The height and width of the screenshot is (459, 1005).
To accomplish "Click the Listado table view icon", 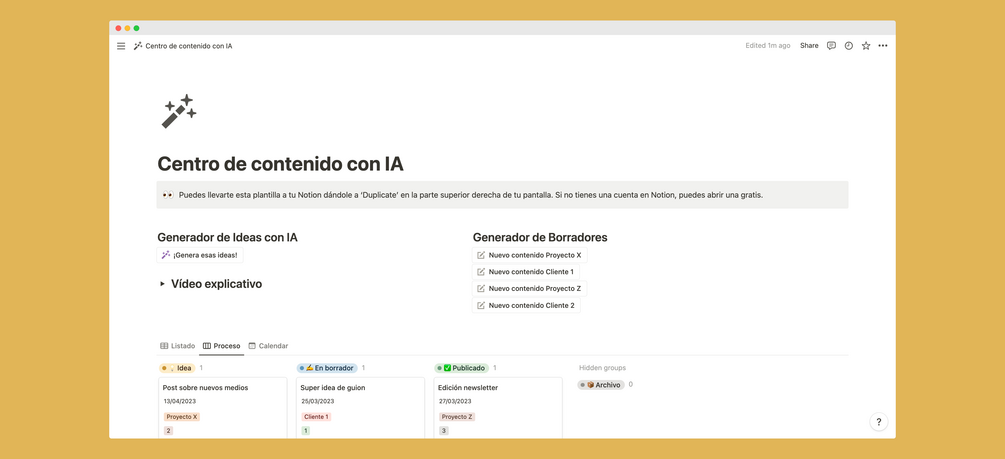I will coord(164,346).
